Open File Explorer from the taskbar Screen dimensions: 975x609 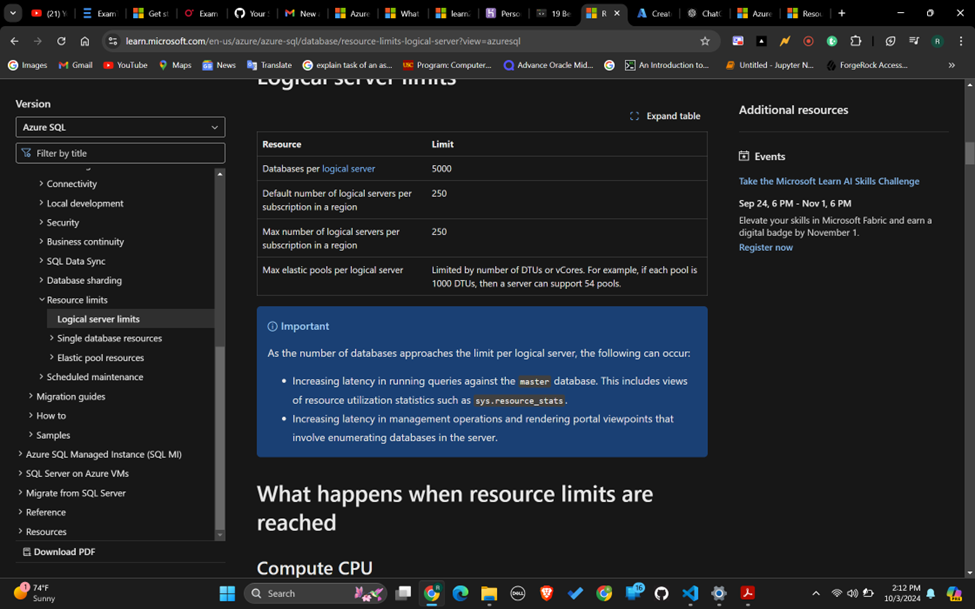[x=489, y=593]
